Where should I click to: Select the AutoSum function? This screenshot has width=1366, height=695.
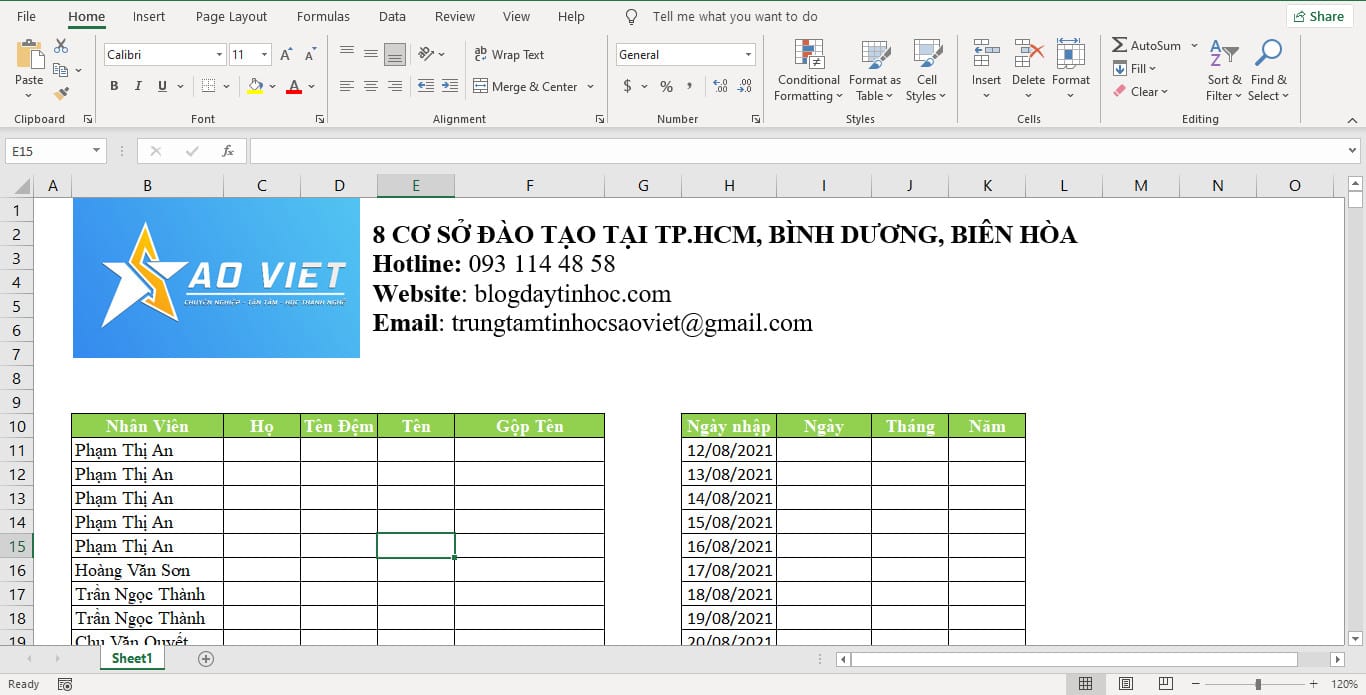pyautogui.click(x=1146, y=45)
